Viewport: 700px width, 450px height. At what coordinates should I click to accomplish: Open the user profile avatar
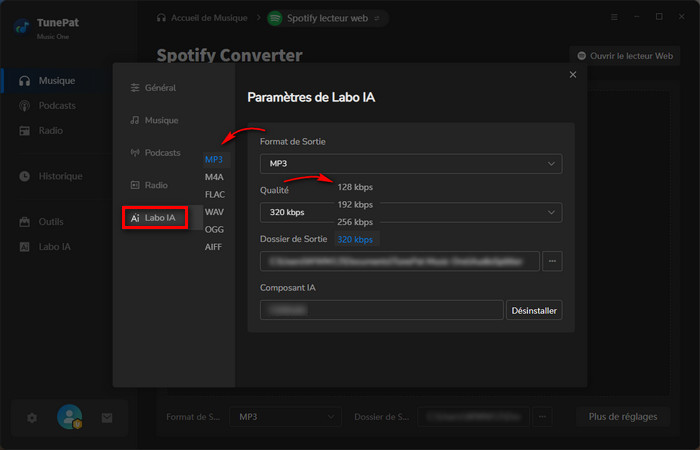[x=70, y=417]
